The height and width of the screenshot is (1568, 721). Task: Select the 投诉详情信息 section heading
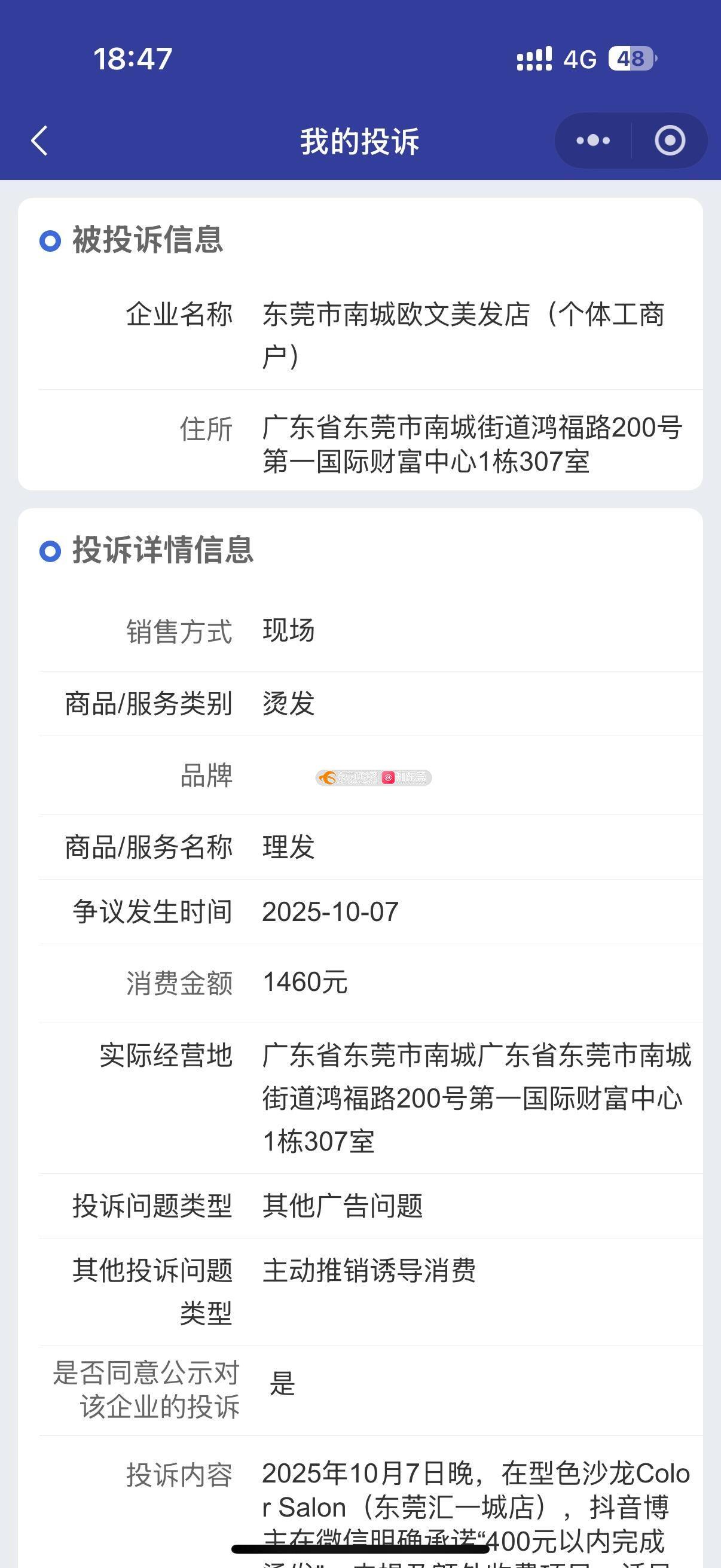[163, 550]
